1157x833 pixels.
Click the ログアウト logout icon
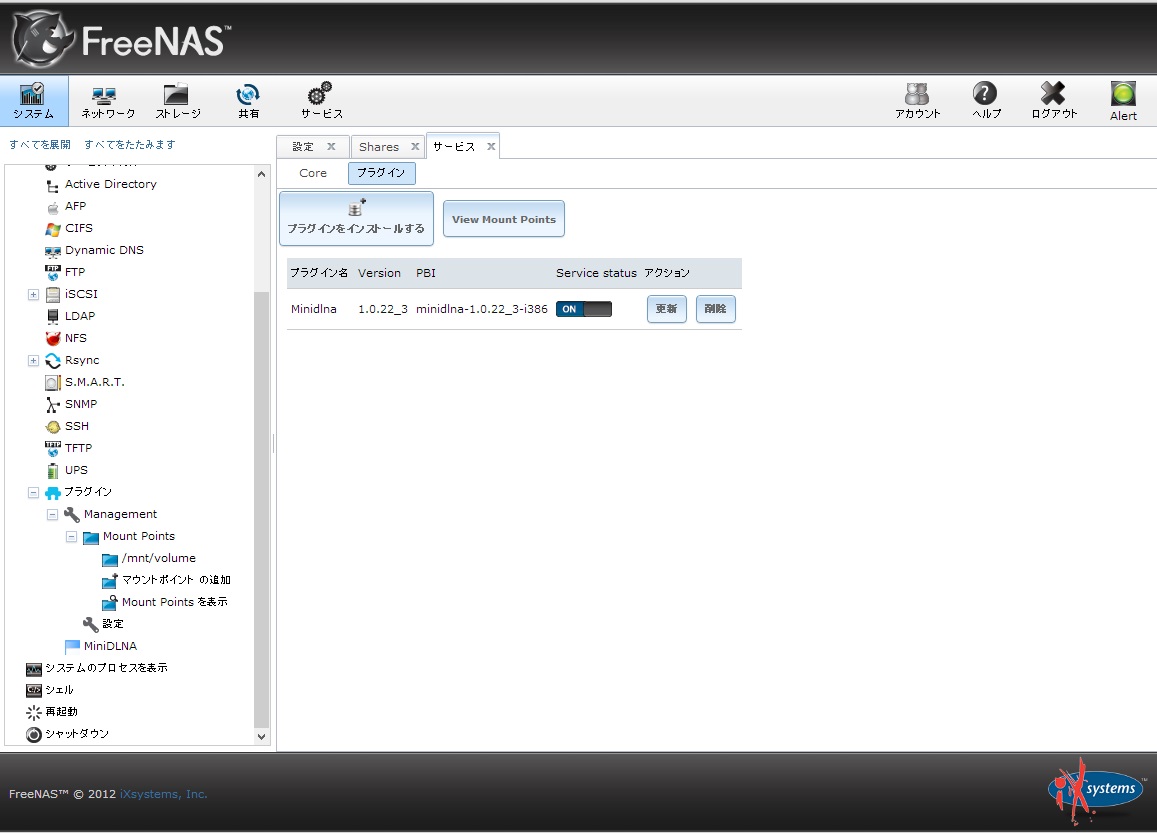pyautogui.click(x=1054, y=101)
